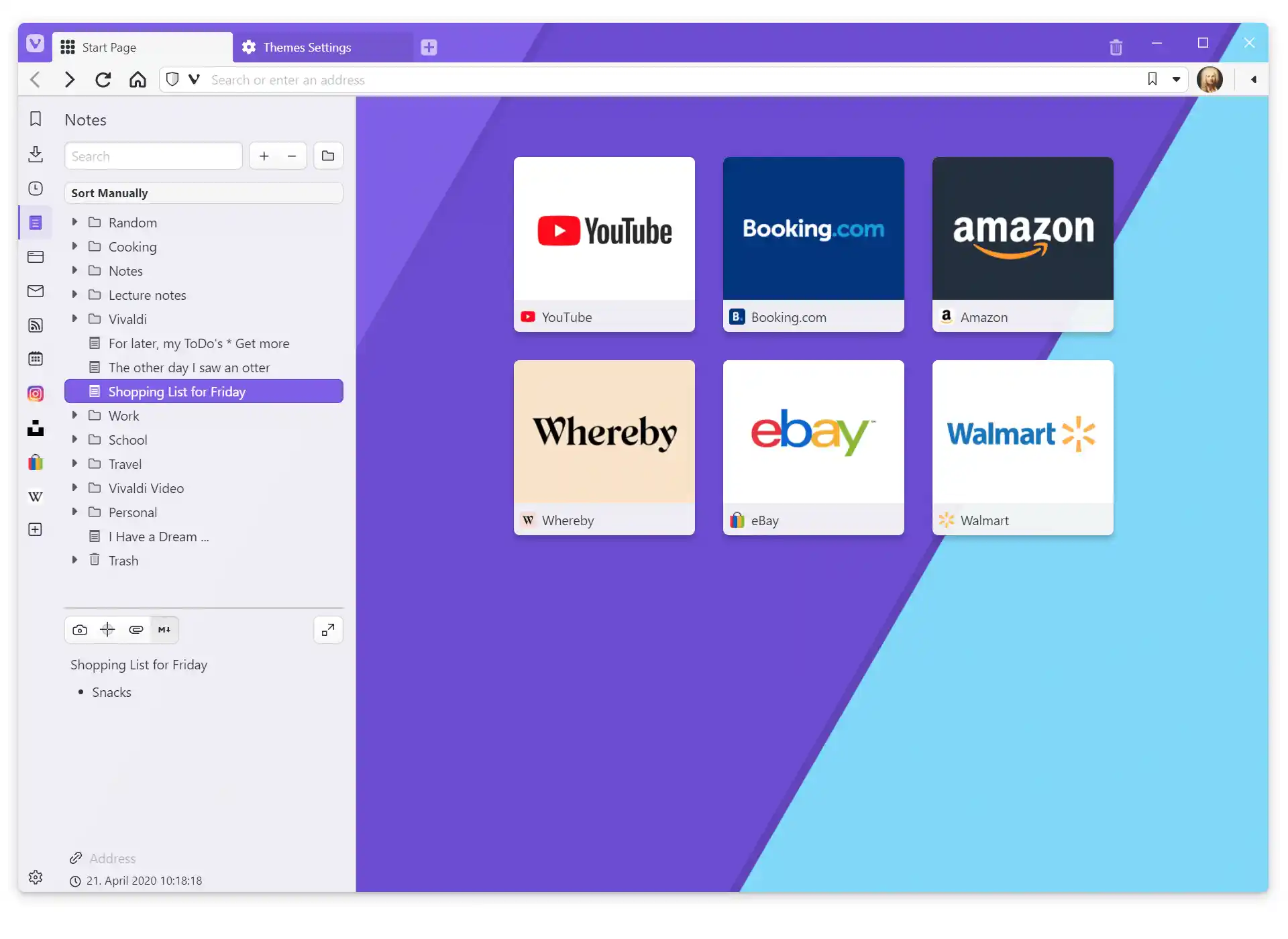Expand the Vivaldi folder in Notes
Viewport: 1288px width, 939px height.
point(75,319)
